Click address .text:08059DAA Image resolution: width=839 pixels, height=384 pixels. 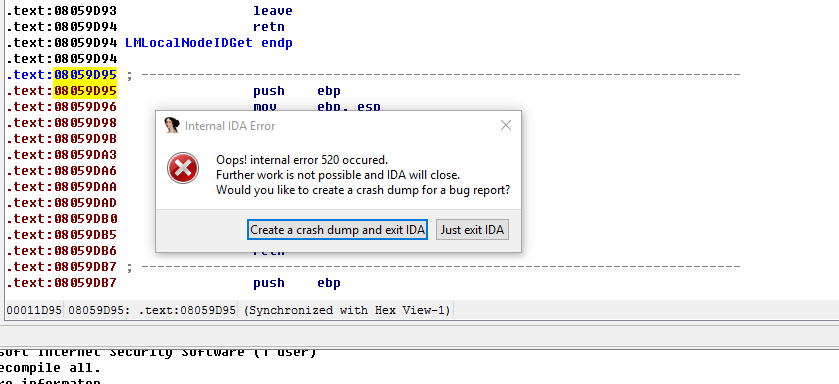coord(62,187)
